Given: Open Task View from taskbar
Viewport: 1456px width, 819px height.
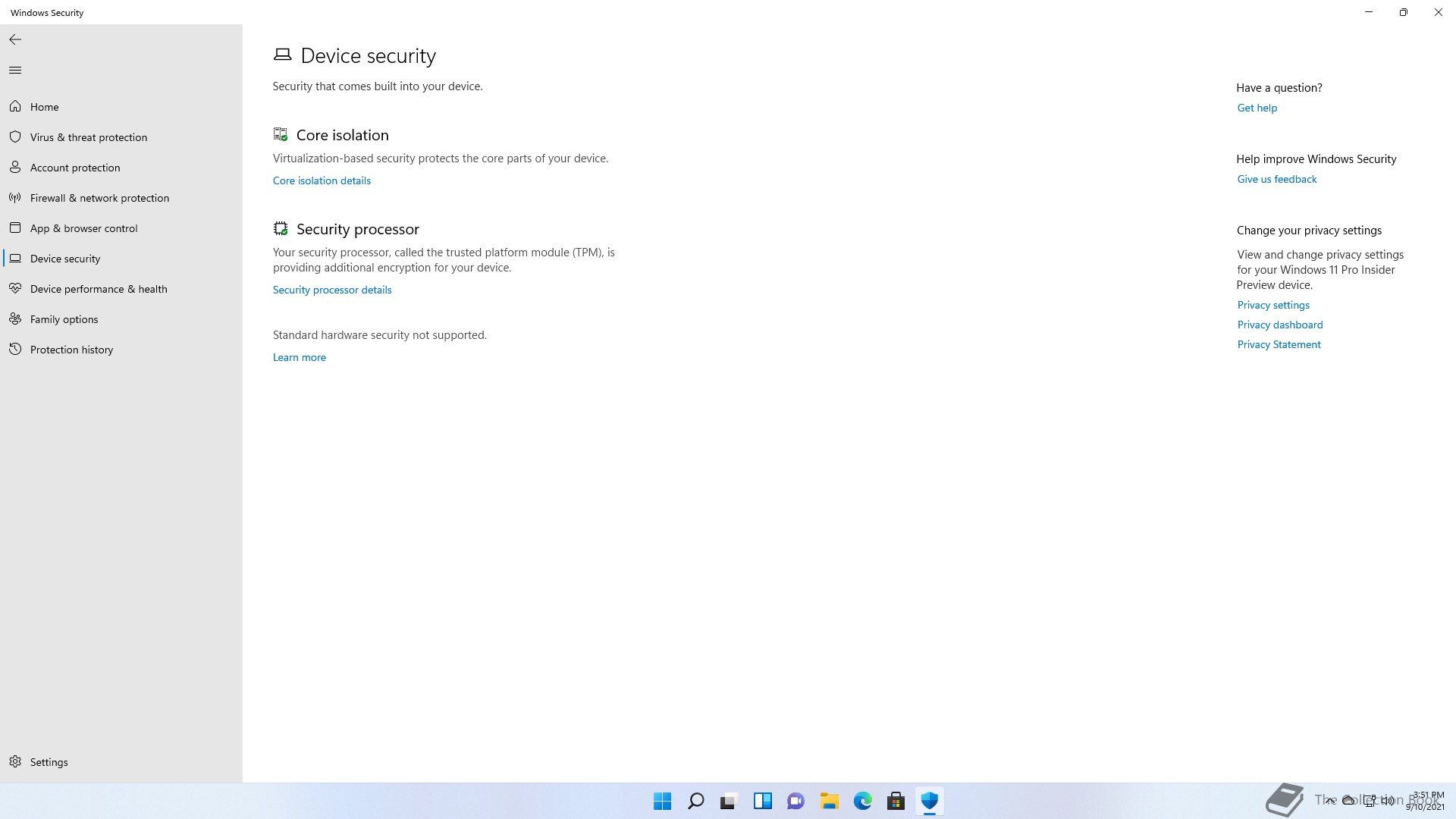Looking at the screenshot, I should [x=729, y=801].
